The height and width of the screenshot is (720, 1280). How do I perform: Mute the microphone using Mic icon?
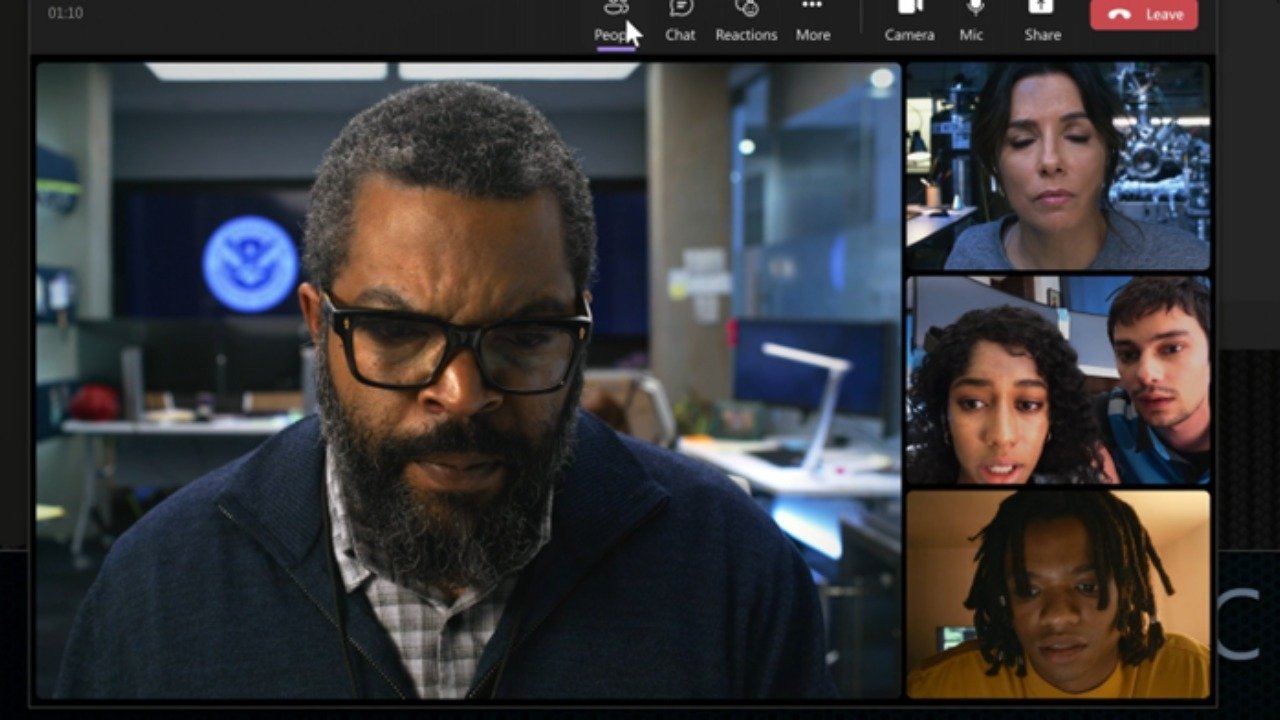(974, 8)
